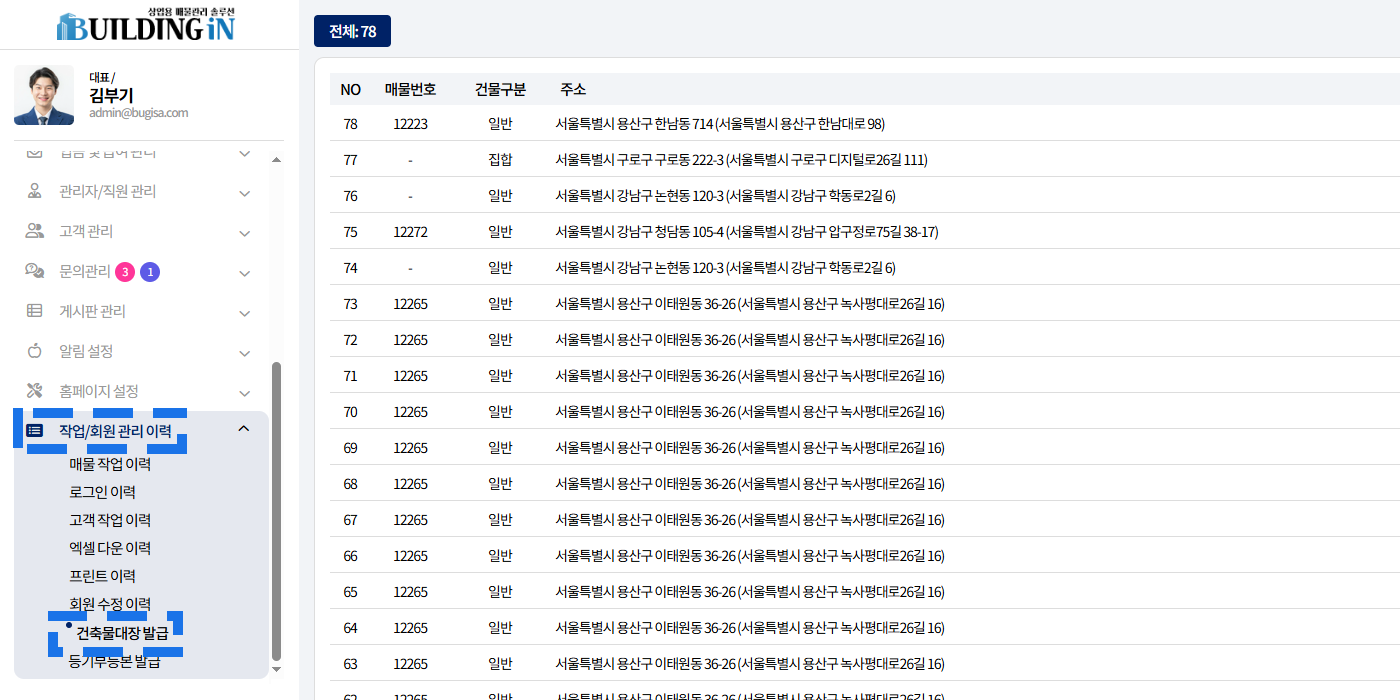Click the inquiry management chat icon
1400x700 pixels.
pyautogui.click(x=35, y=271)
